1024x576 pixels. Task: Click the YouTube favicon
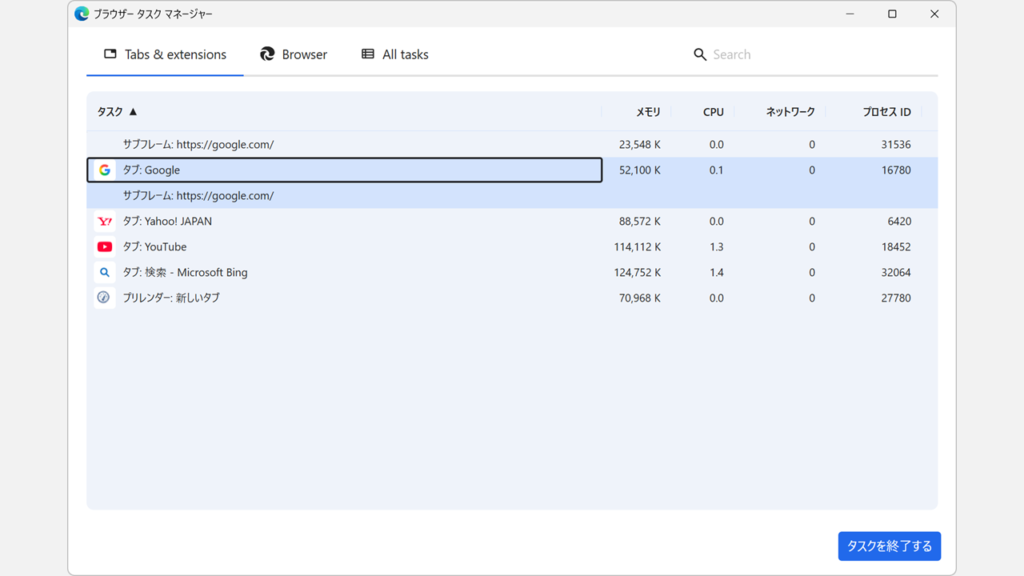104,246
